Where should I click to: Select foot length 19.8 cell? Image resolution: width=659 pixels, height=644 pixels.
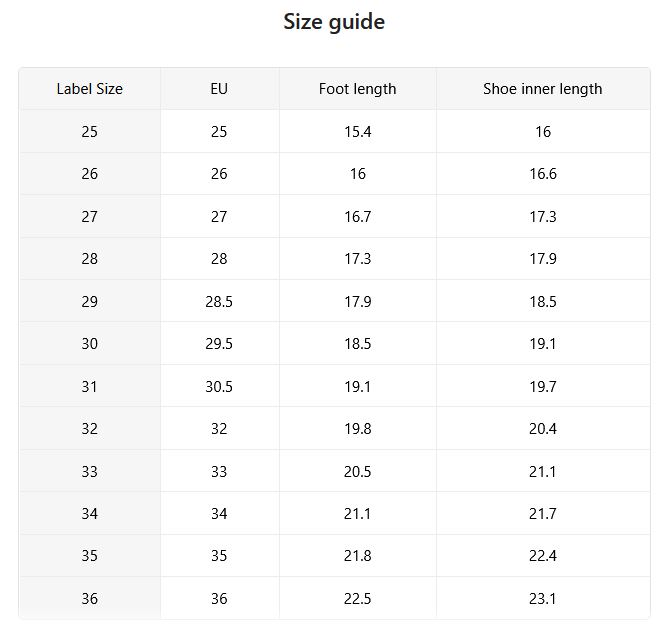point(358,428)
